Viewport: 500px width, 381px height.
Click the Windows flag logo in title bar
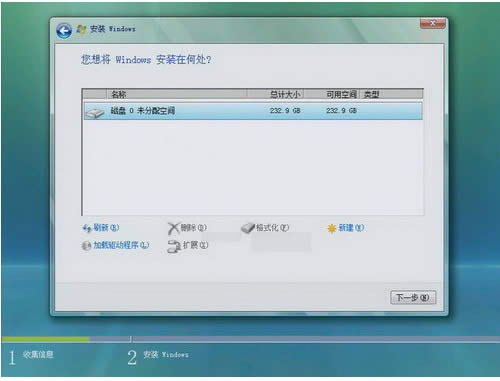pos(81,29)
